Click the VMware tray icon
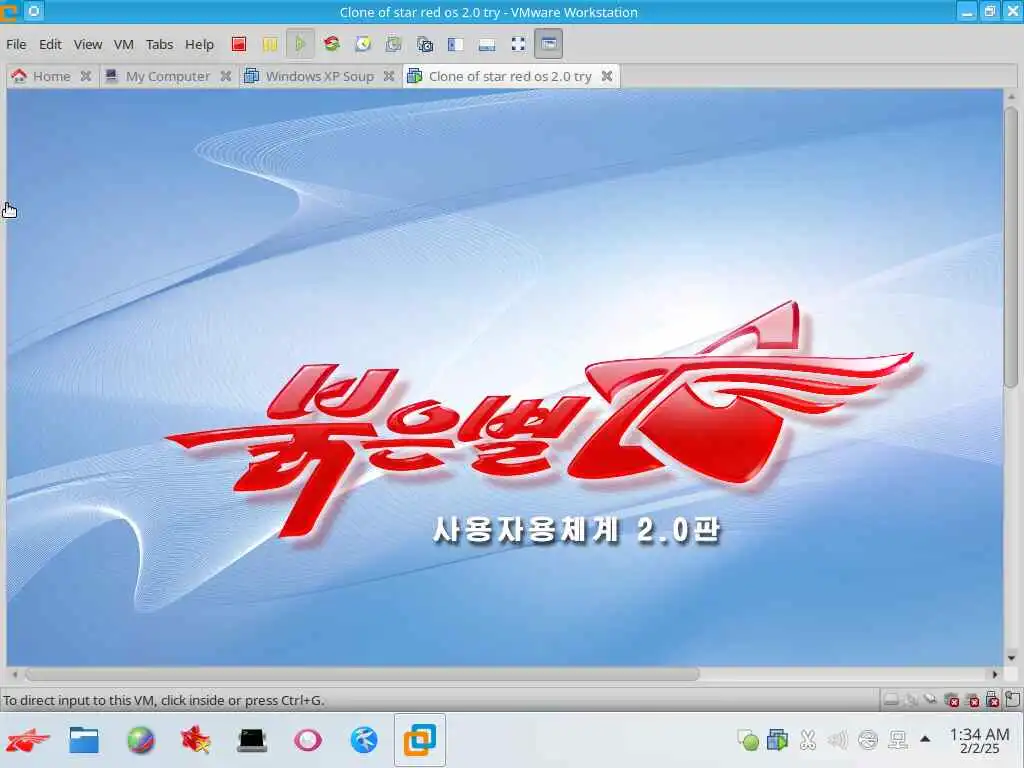This screenshot has height=768, width=1024. [777, 740]
